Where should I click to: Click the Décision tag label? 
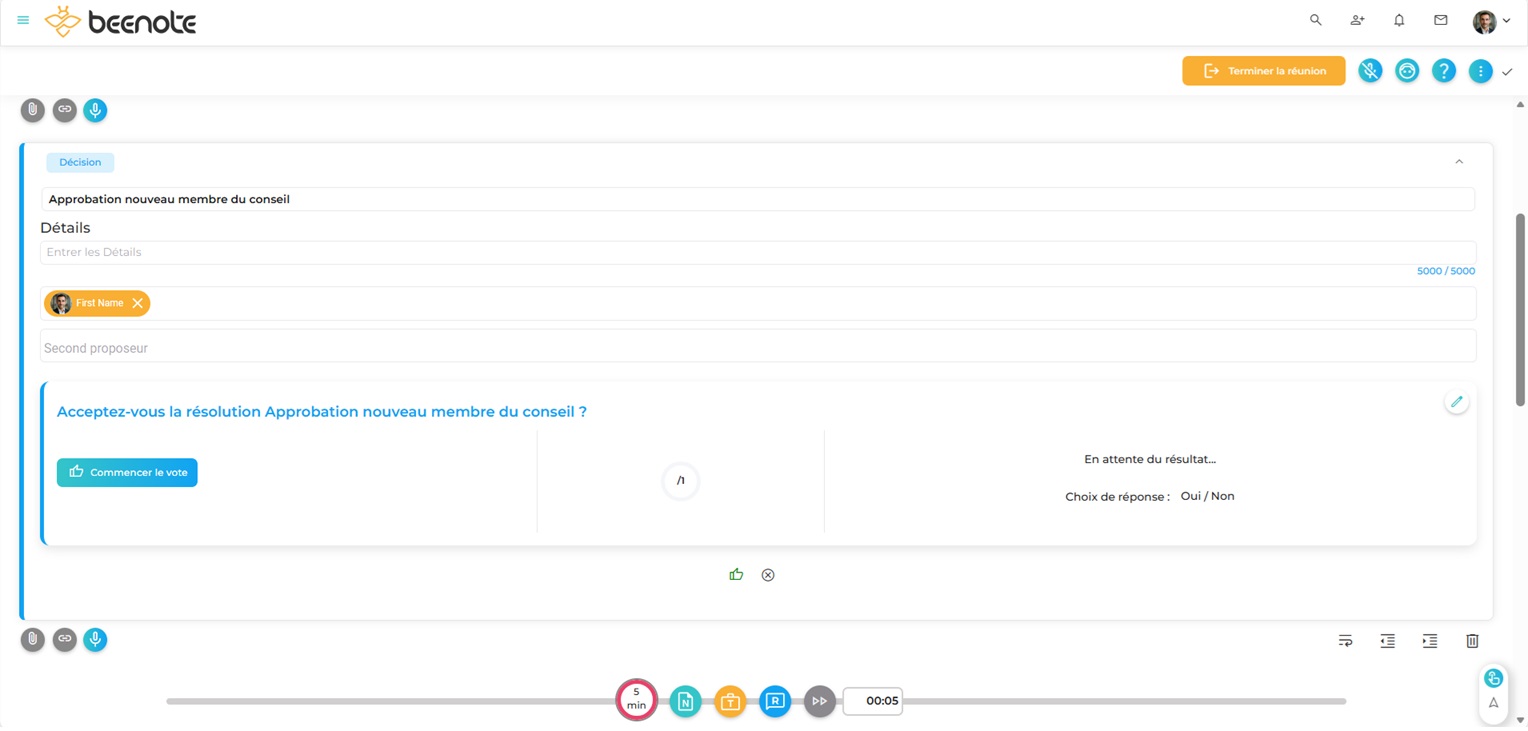[x=80, y=162]
